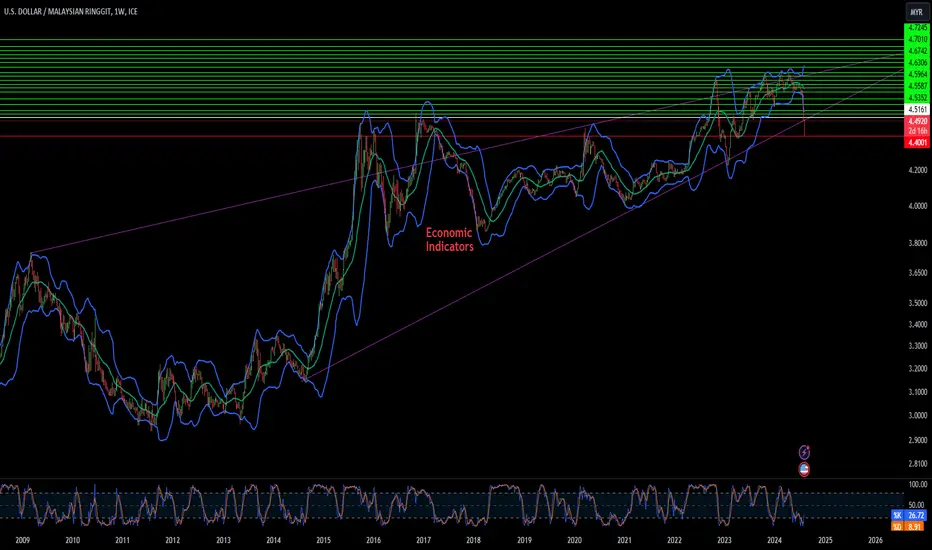
Task: Click the 2016 label on time axis
Action: (x=373, y=540)
